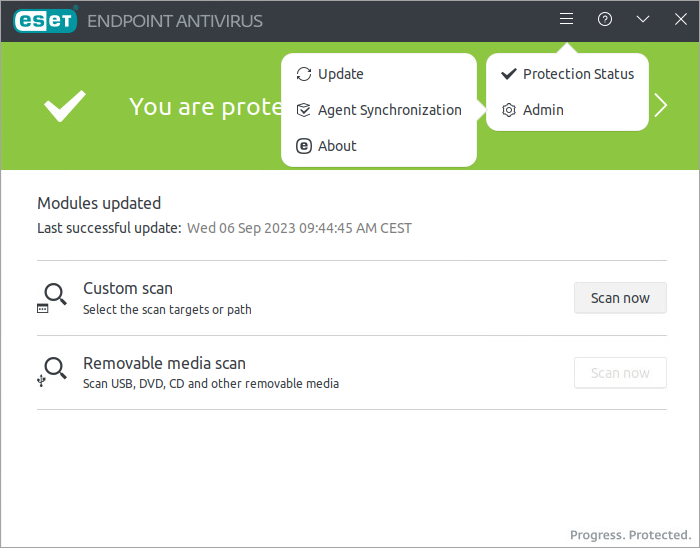This screenshot has width=700, height=548.
Task: Click the Agent Synchronization icon
Action: [304, 110]
